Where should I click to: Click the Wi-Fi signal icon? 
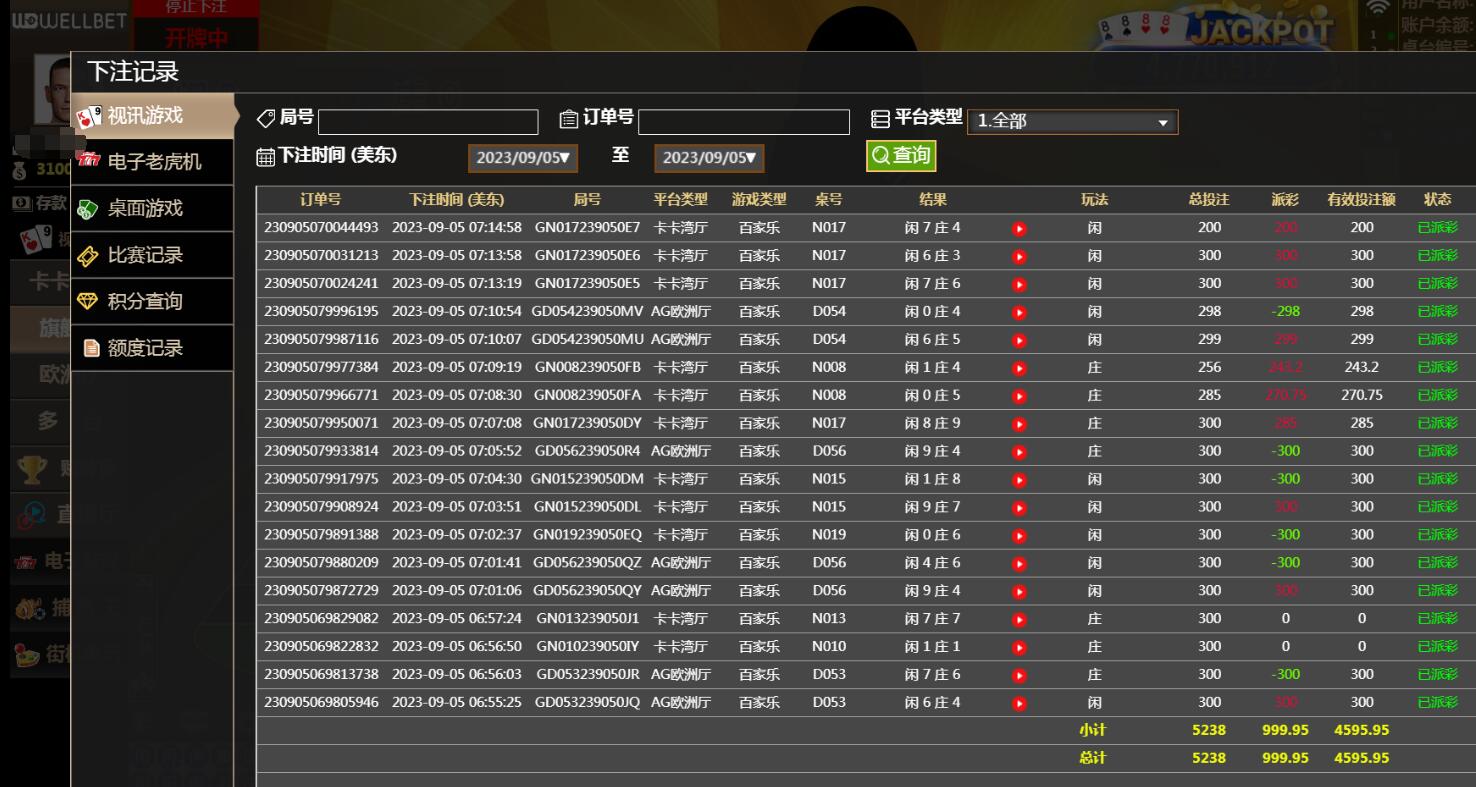1379,8
